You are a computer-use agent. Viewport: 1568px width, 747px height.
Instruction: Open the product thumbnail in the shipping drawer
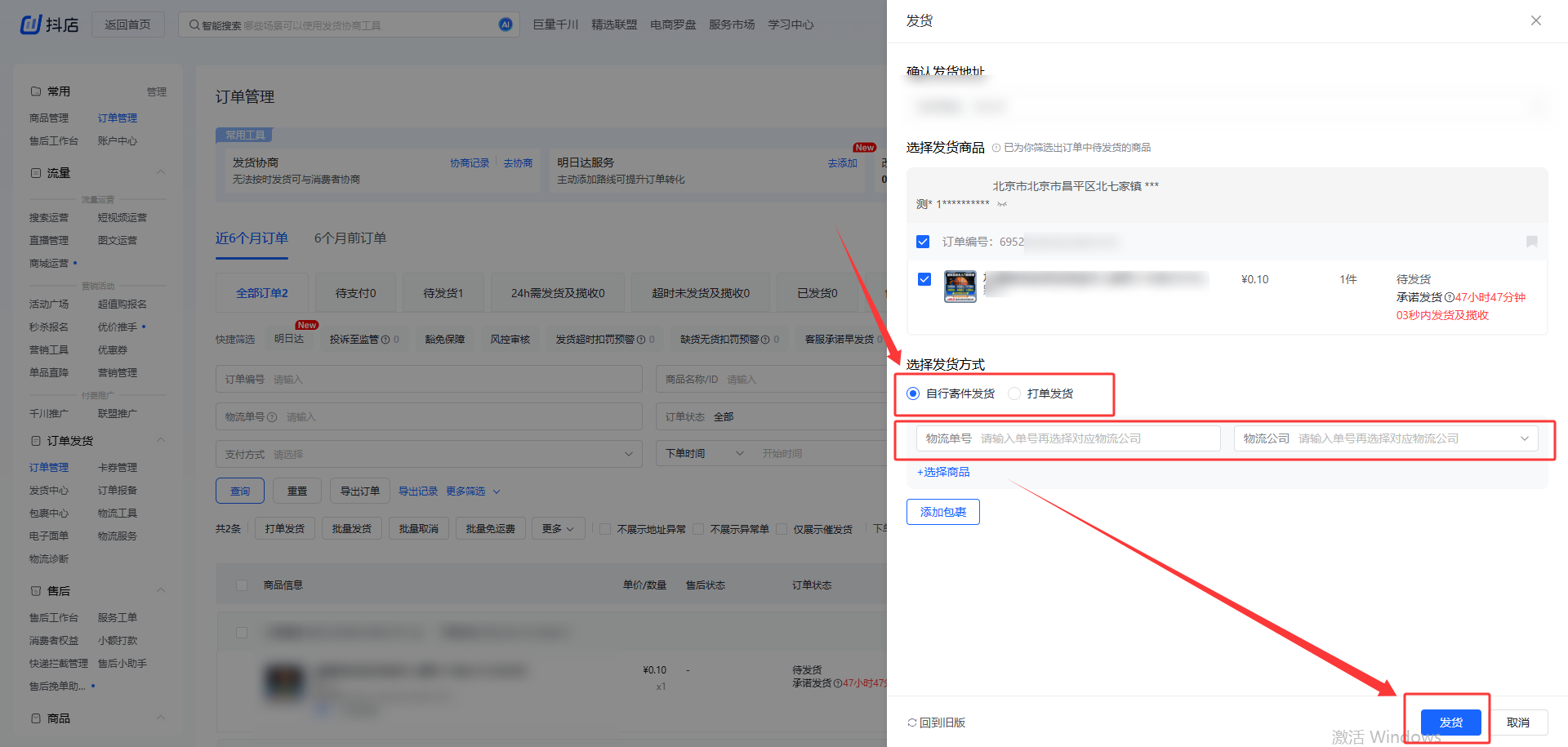960,287
